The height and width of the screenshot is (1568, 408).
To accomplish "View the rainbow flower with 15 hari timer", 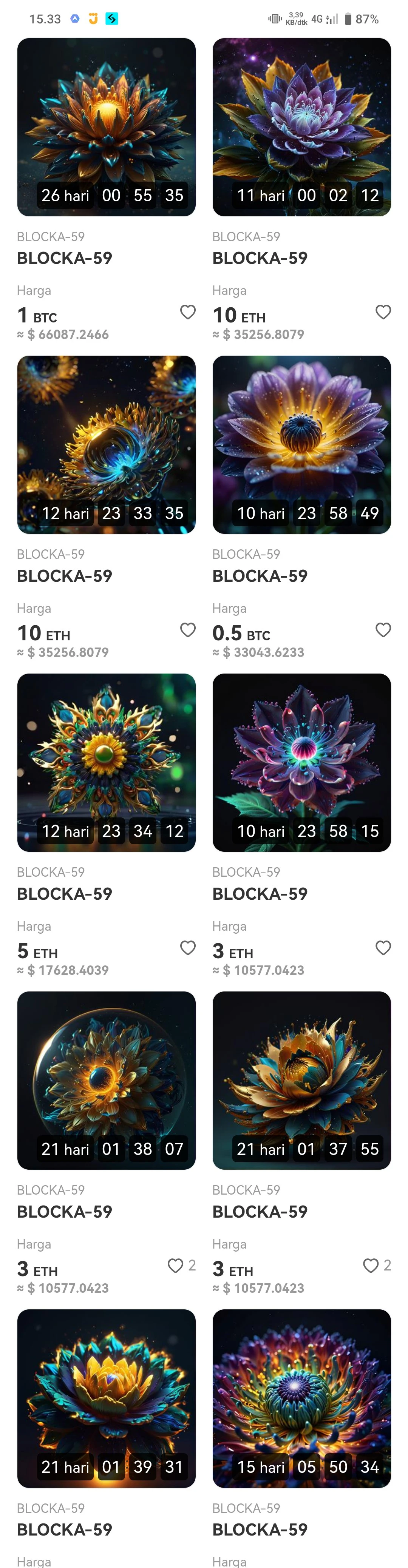I will (301, 1399).
